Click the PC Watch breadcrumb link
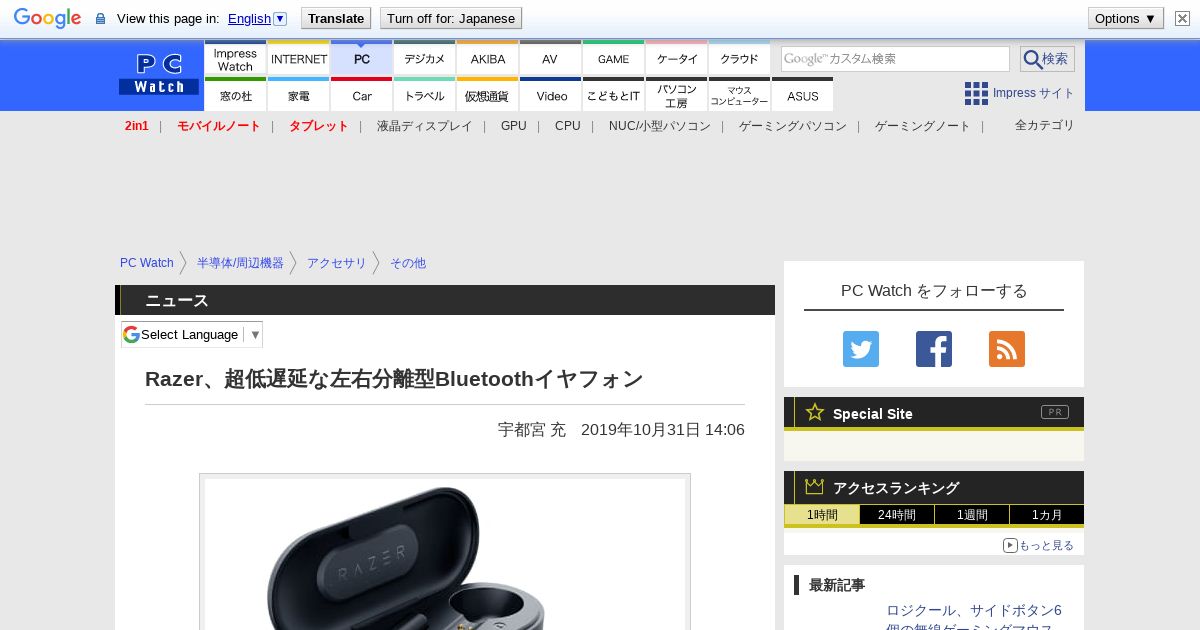Screen dimensions: 1200x630 [x=146, y=263]
